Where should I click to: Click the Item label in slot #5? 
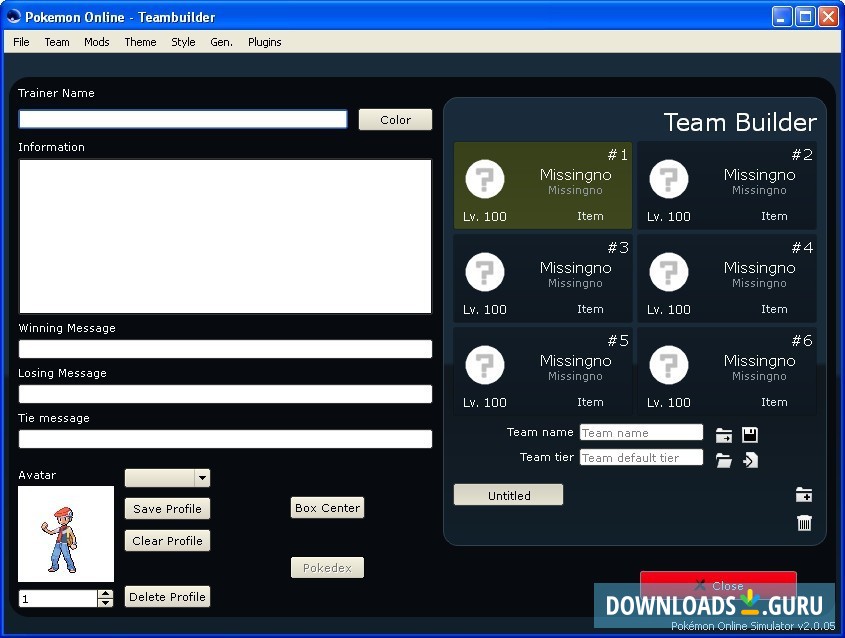tap(590, 402)
